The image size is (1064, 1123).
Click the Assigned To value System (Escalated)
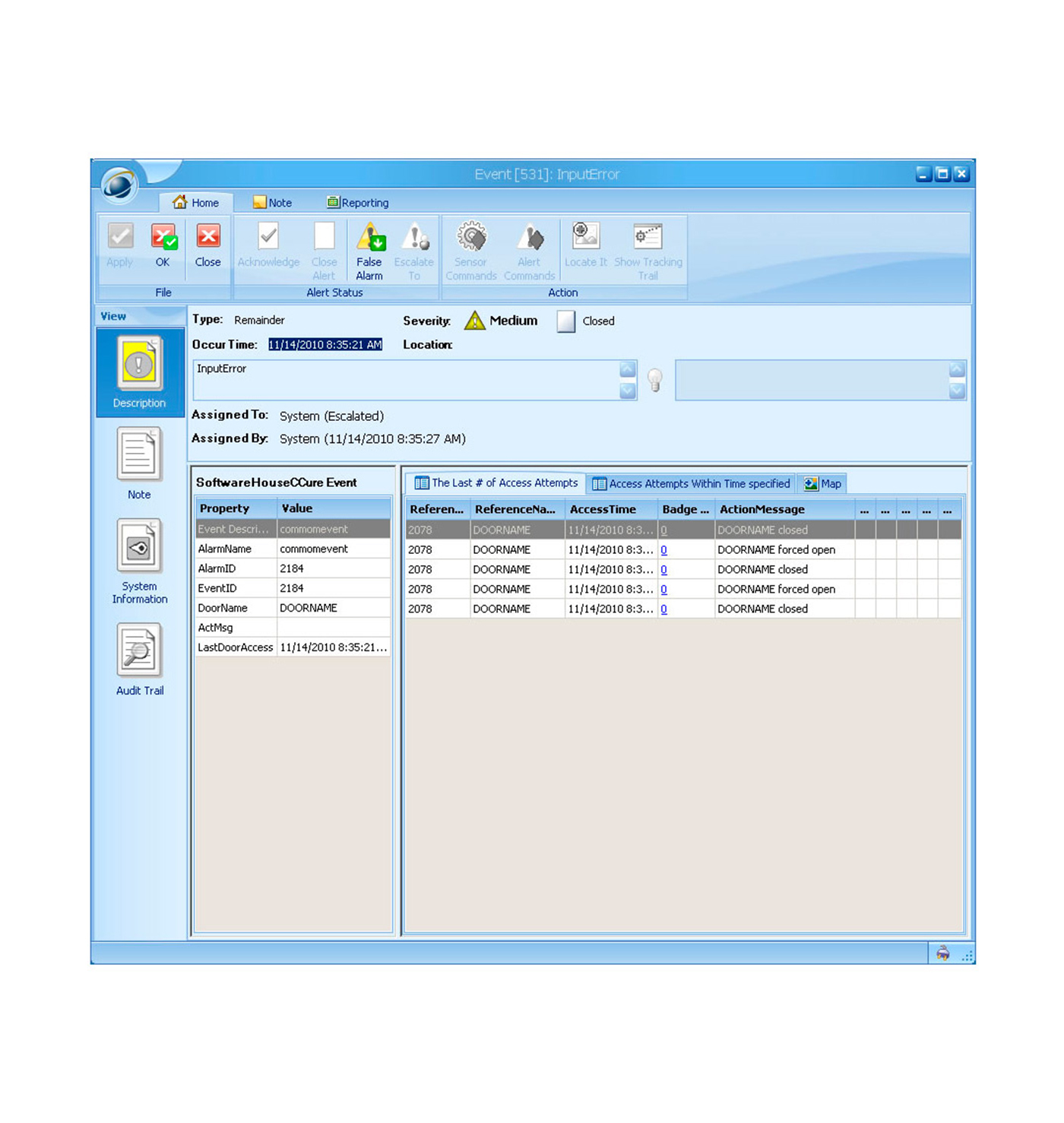click(331, 416)
